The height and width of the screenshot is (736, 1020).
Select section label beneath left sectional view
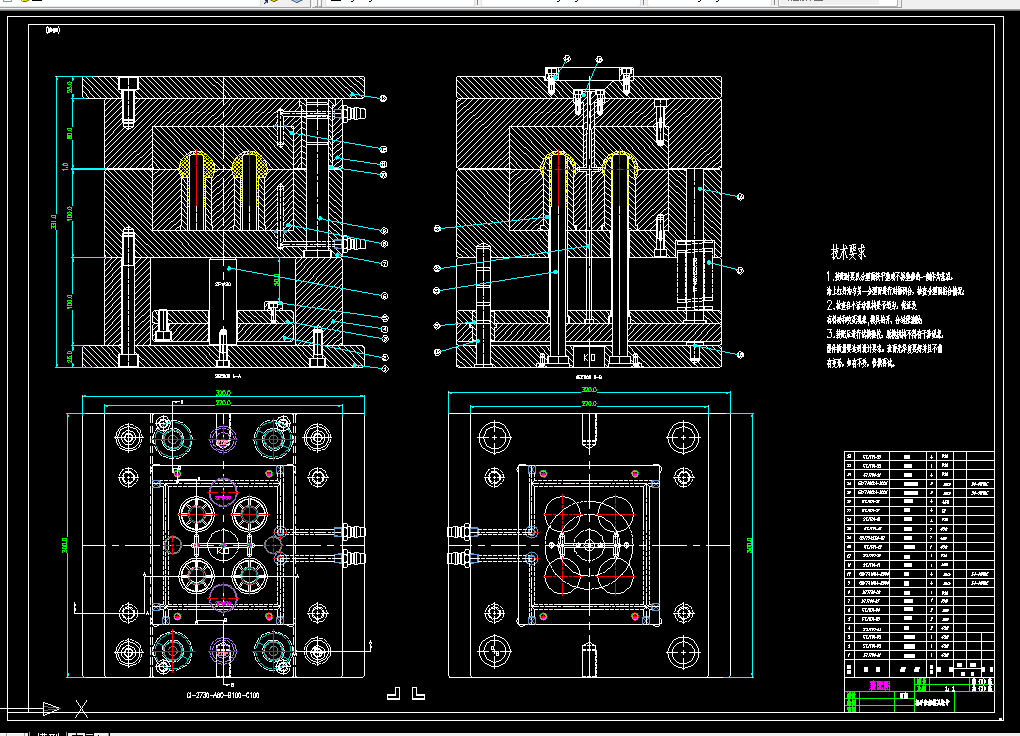click(228, 375)
